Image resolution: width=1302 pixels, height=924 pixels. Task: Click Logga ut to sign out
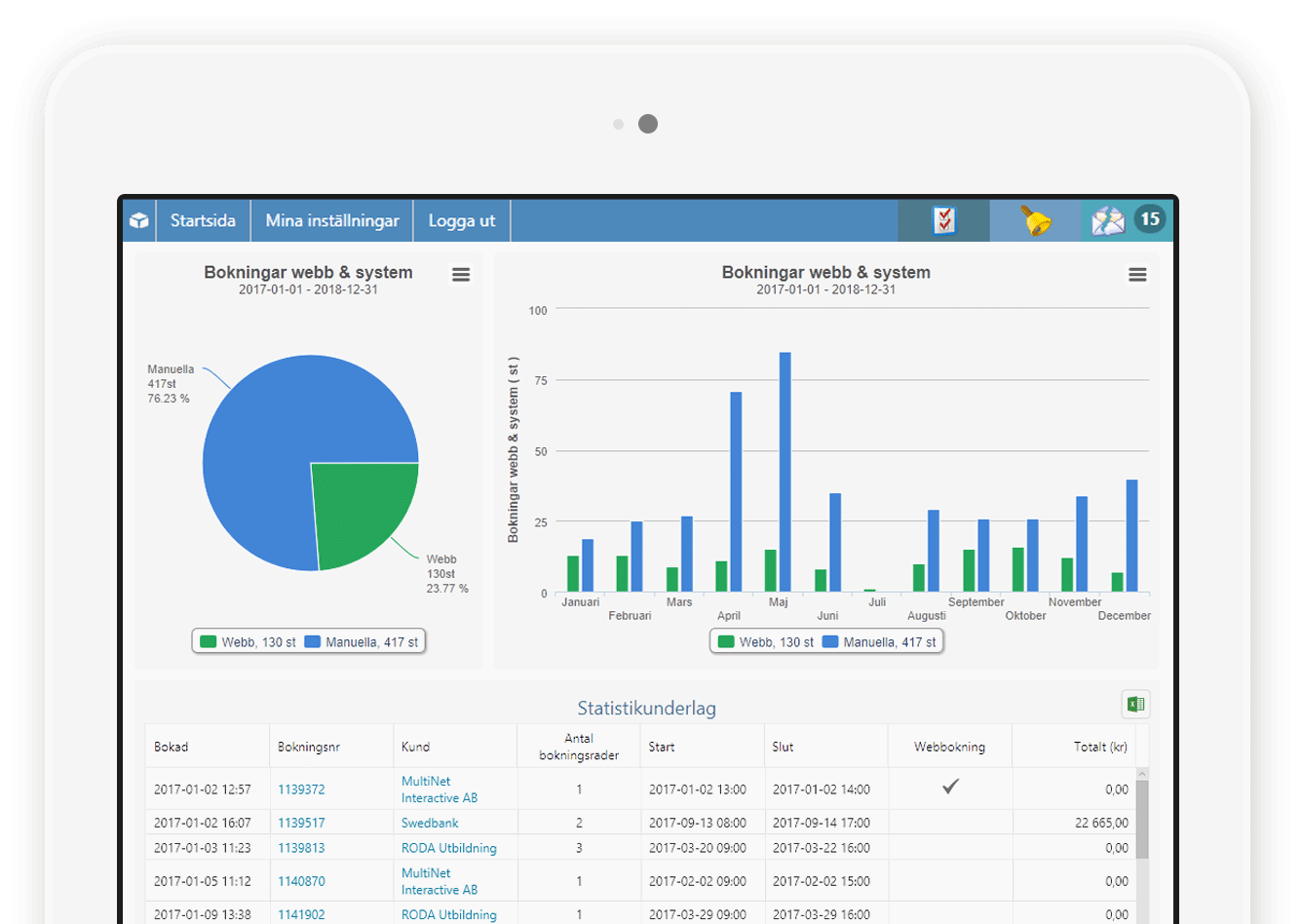pos(462,221)
